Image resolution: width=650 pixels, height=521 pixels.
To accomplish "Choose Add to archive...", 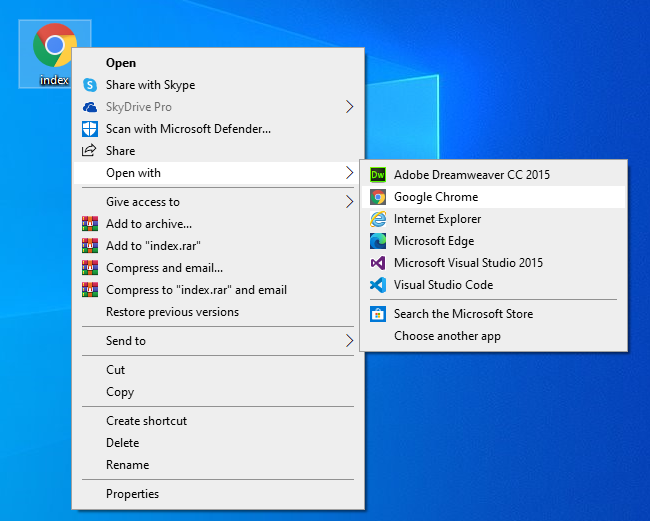I will coord(218,224).
